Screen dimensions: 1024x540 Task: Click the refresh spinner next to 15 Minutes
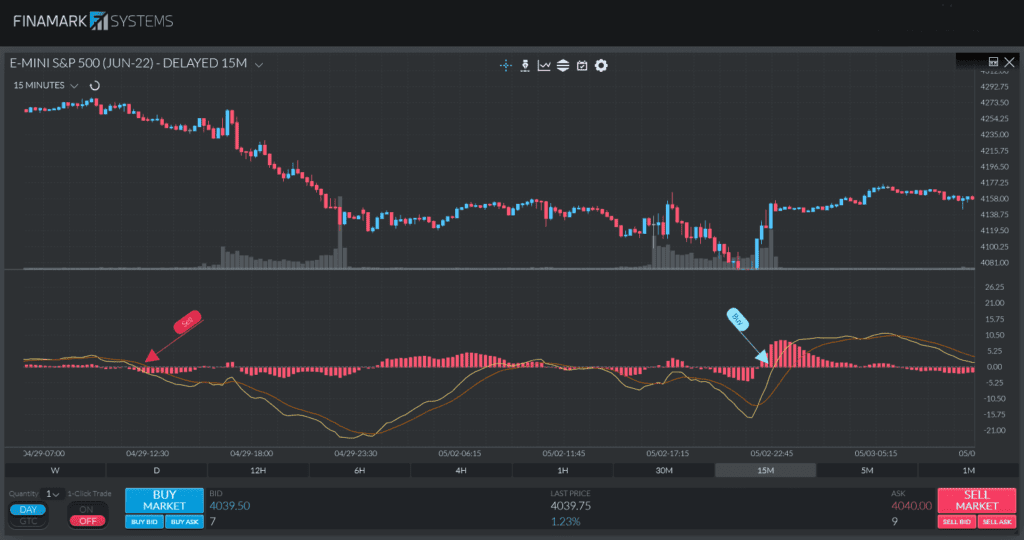click(95, 86)
